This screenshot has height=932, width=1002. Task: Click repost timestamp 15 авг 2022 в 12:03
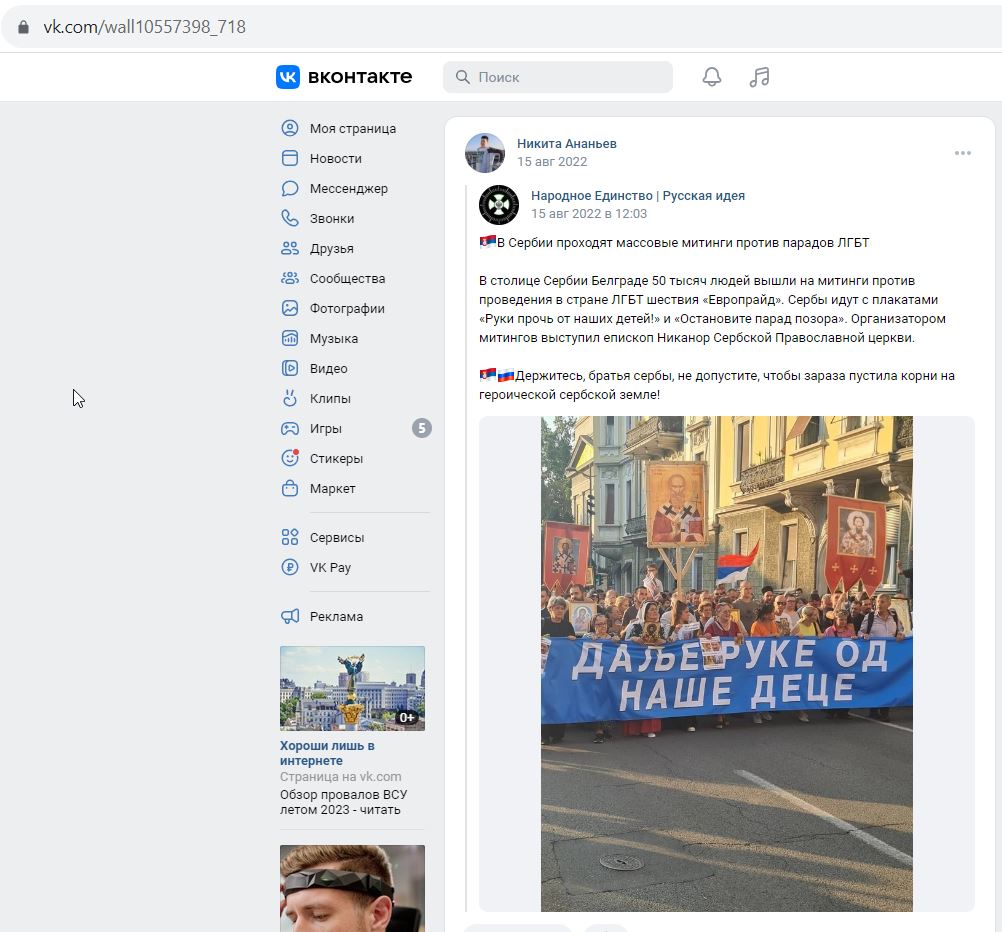[x=589, y=214]
